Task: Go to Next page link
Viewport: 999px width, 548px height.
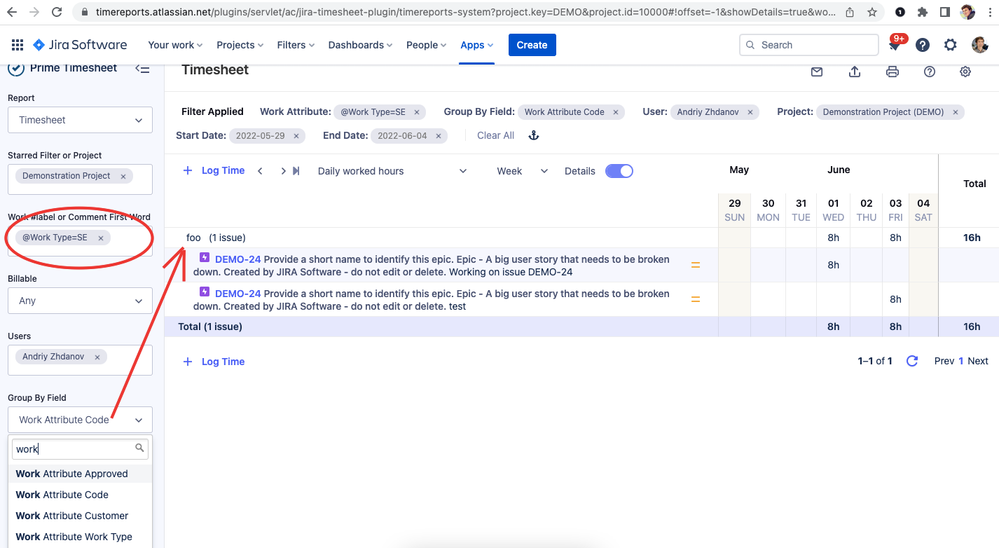Action: pos(978,361)
